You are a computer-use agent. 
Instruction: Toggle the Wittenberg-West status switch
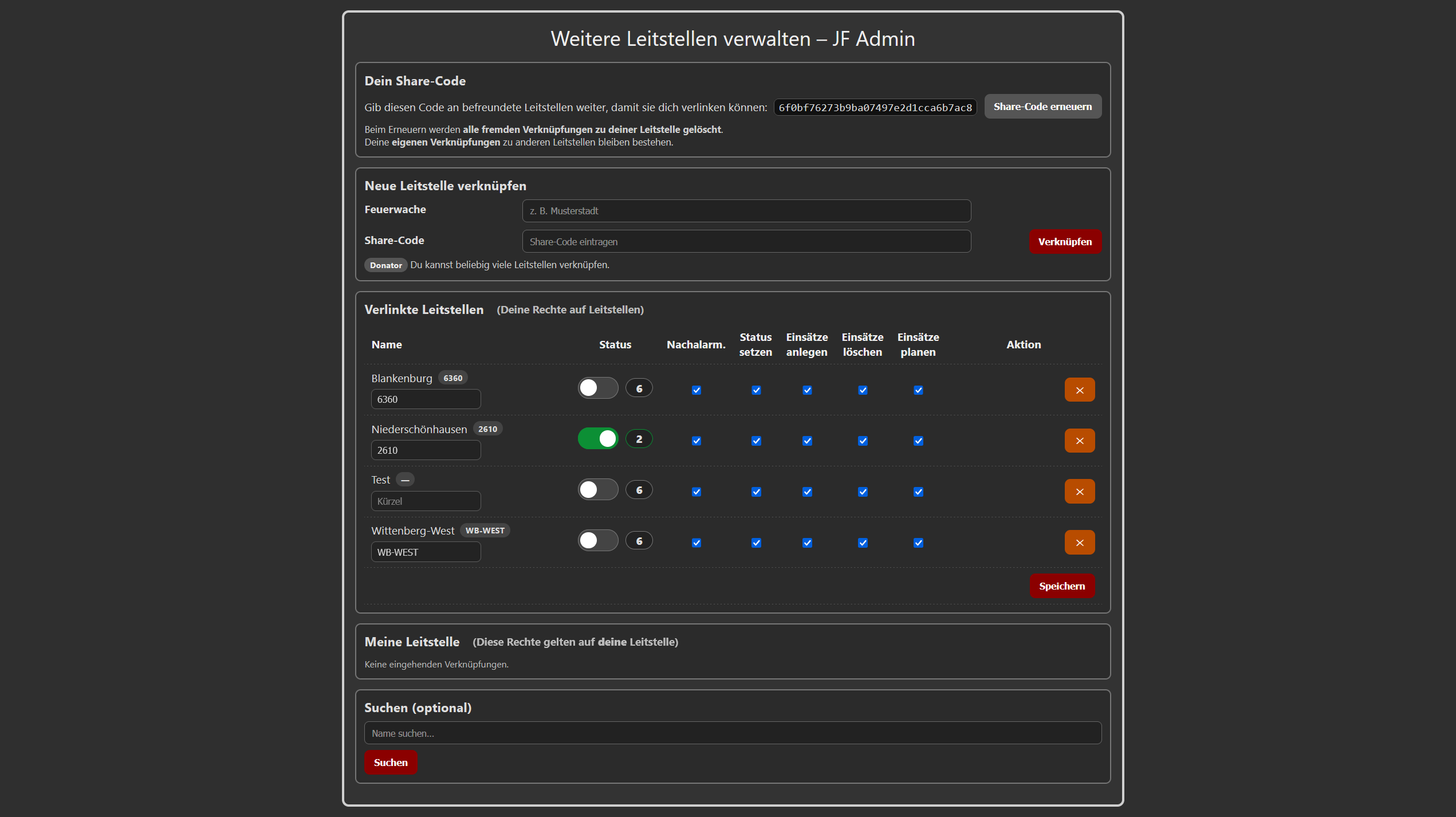click(x=597, y=540)
